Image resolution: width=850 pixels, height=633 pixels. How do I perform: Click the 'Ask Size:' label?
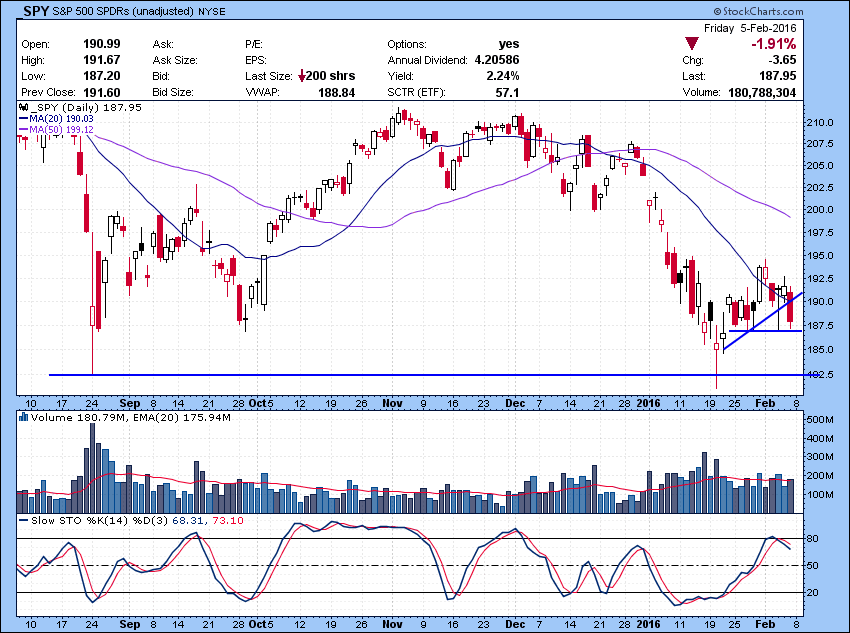point(175,60)
